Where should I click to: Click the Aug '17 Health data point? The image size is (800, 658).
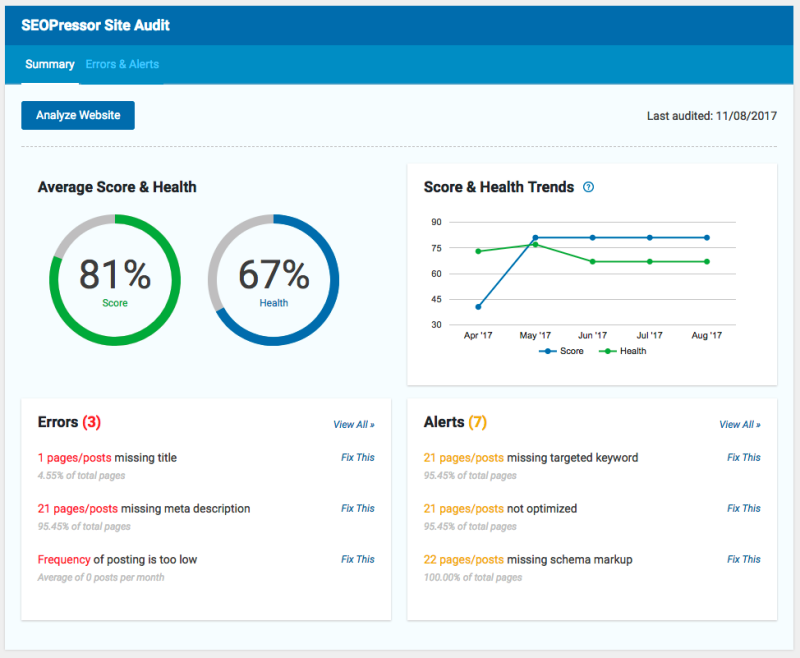[707, 262]
